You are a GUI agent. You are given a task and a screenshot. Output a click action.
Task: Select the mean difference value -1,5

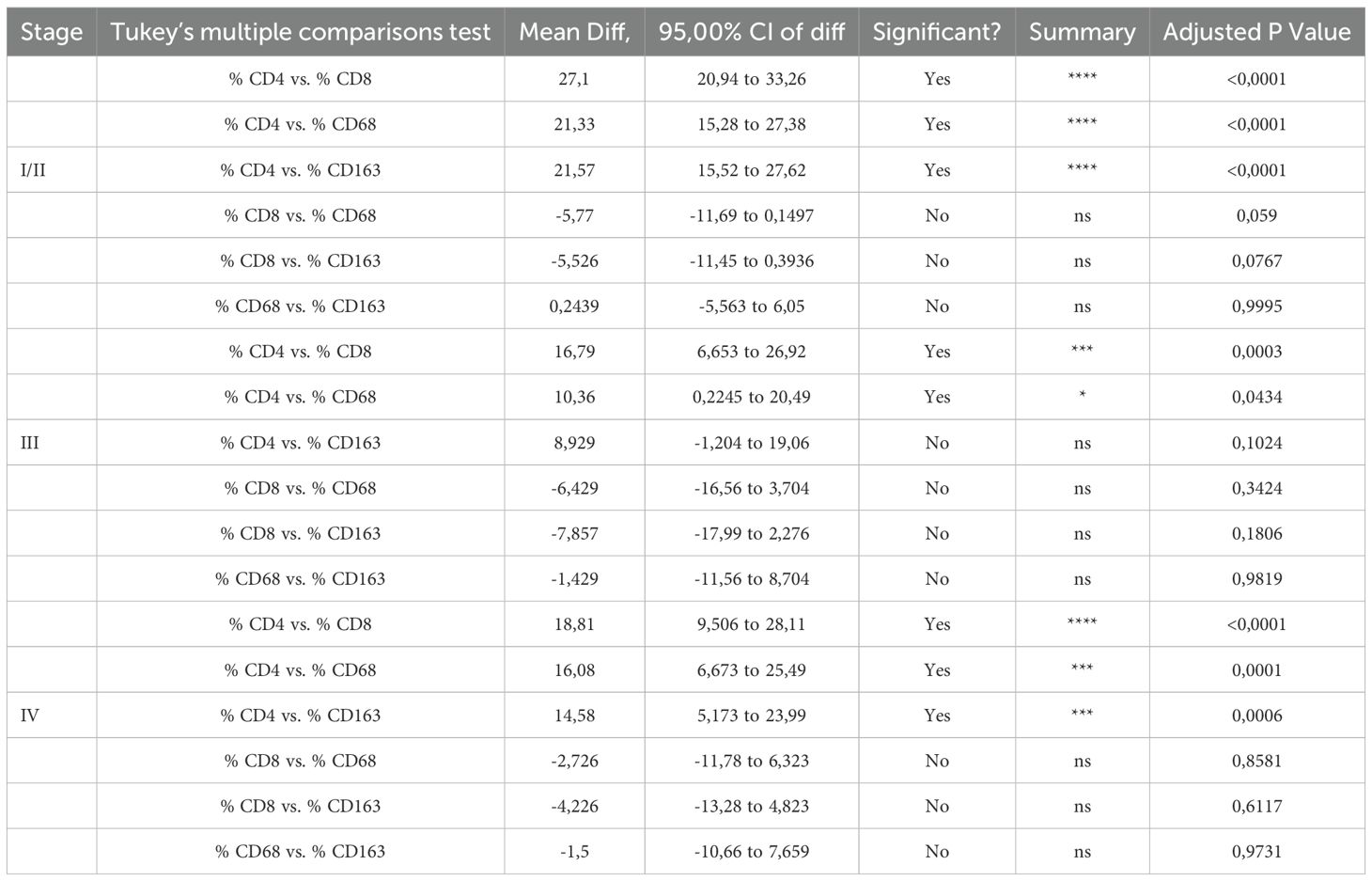click(x=574, y=852)
